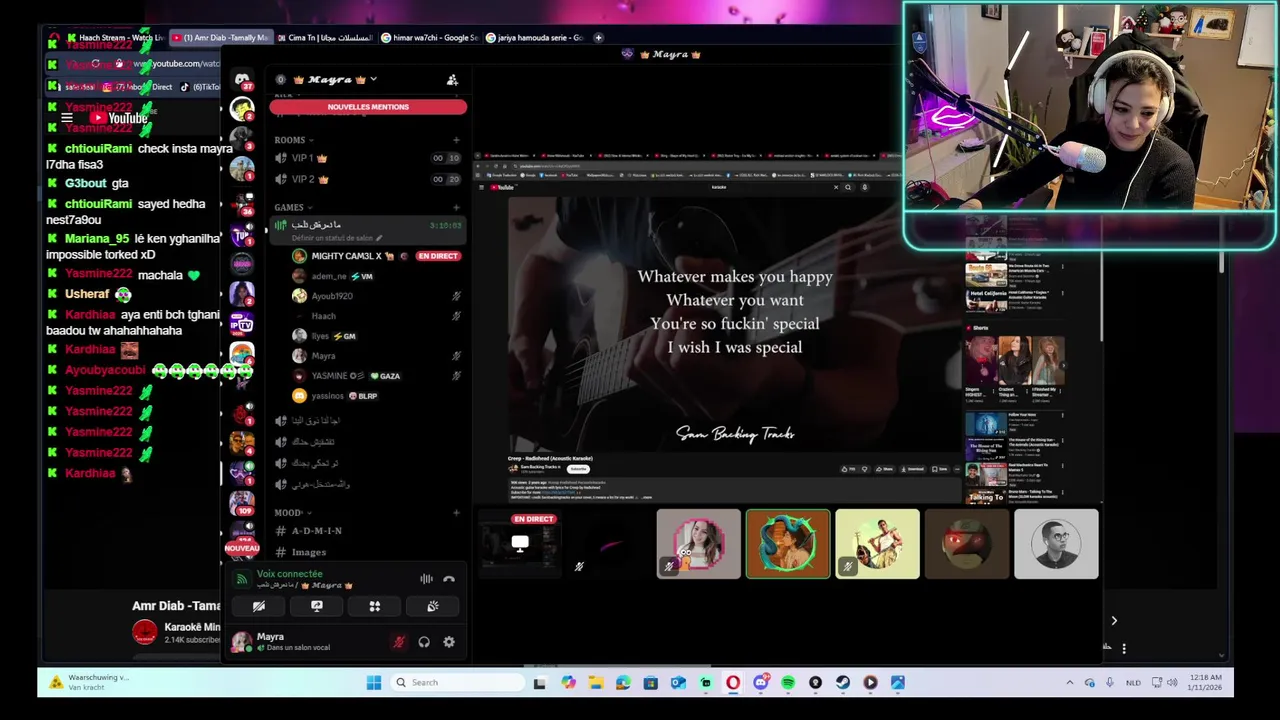The height and width of the screenshot is (720, 1280).
Task: Open YouTube hamburger menu in browser
Action: (x=67, y=118)
